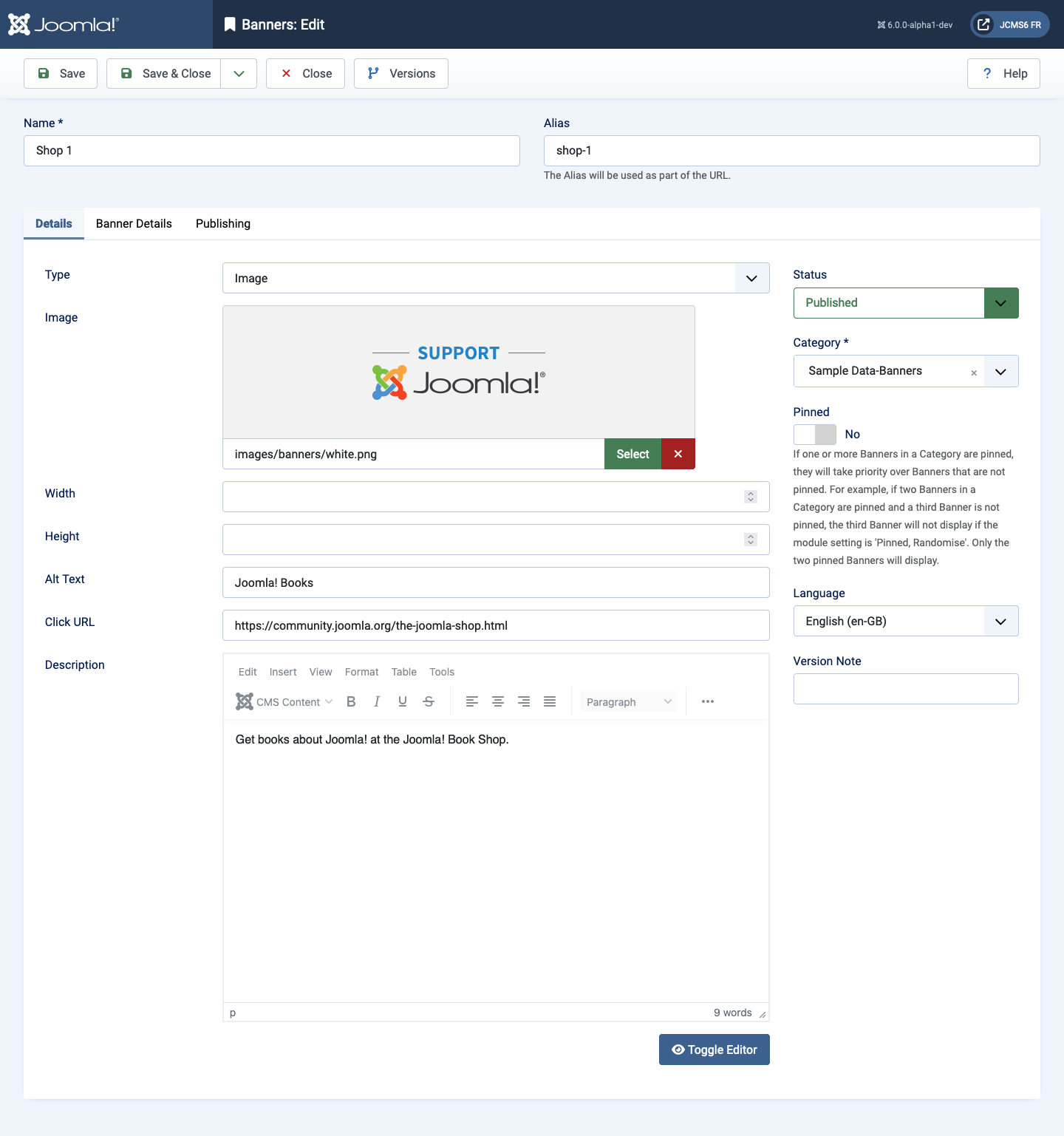This screenshot has width=1064, height=1136.
Task: Open the editor View menu
Action: pos(321,672)
